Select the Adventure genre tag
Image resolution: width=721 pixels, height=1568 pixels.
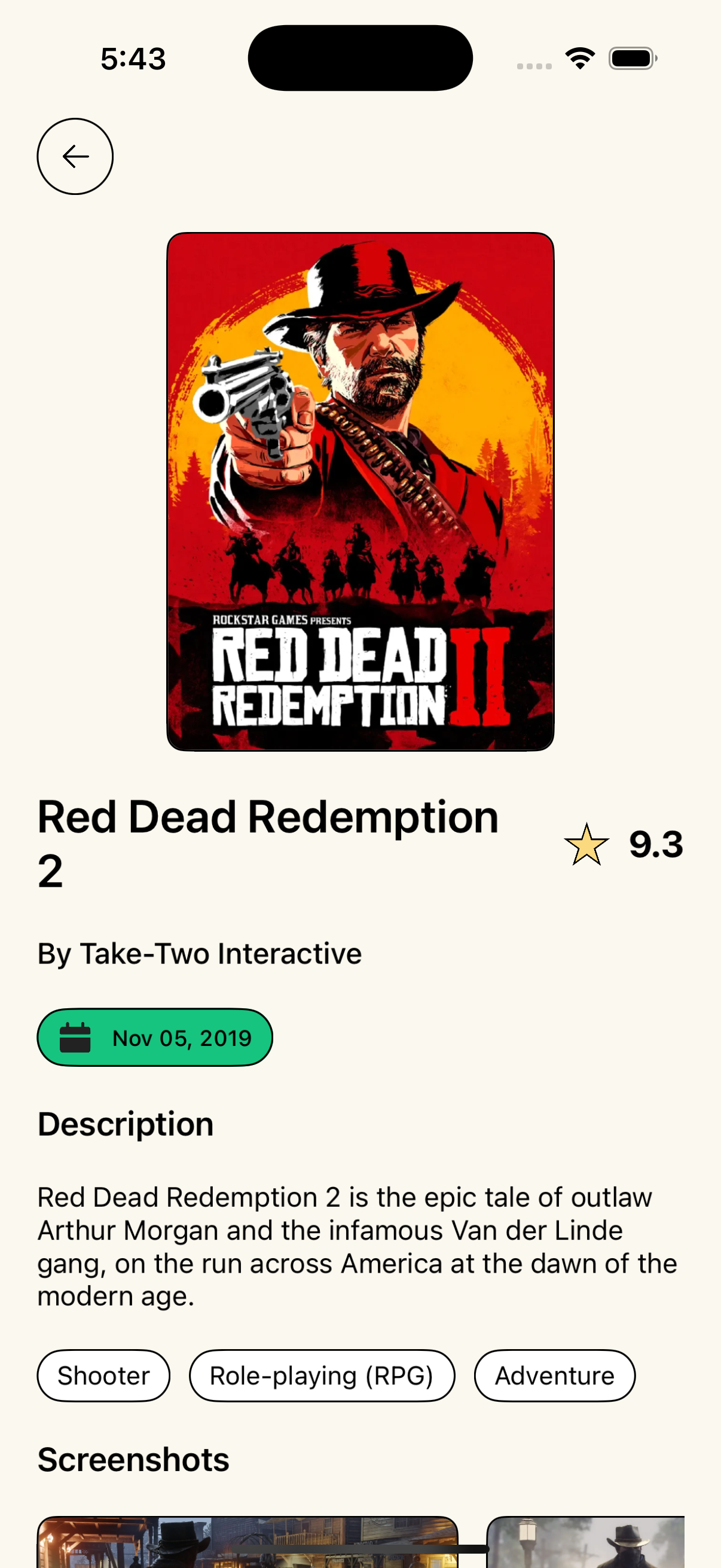pos(554,1375)
